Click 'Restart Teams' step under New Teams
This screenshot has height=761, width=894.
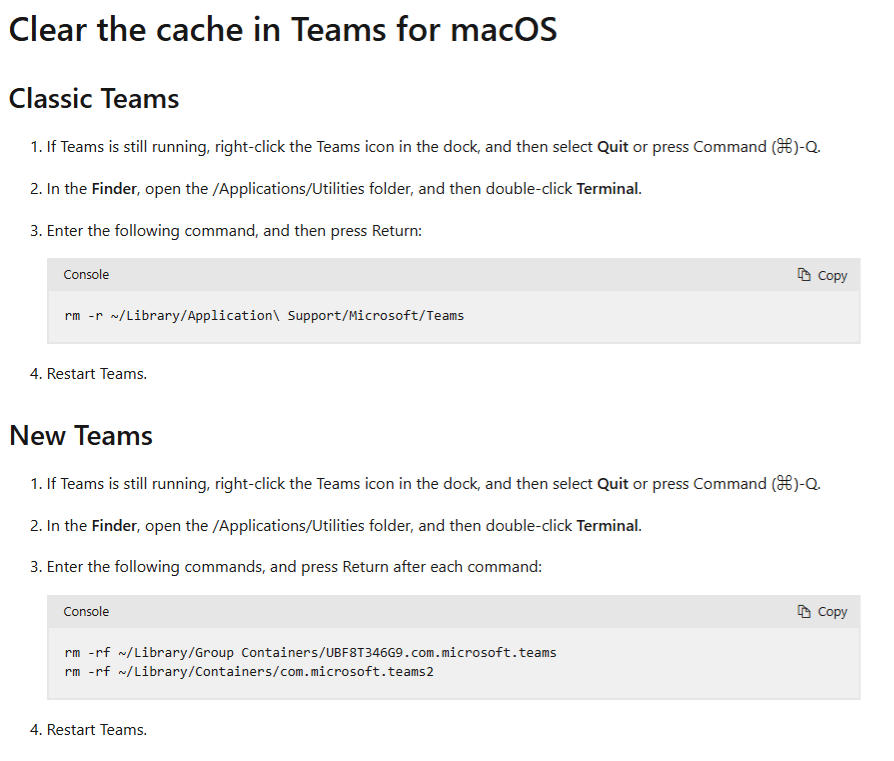pyautogui.click(x=97, y=730)
